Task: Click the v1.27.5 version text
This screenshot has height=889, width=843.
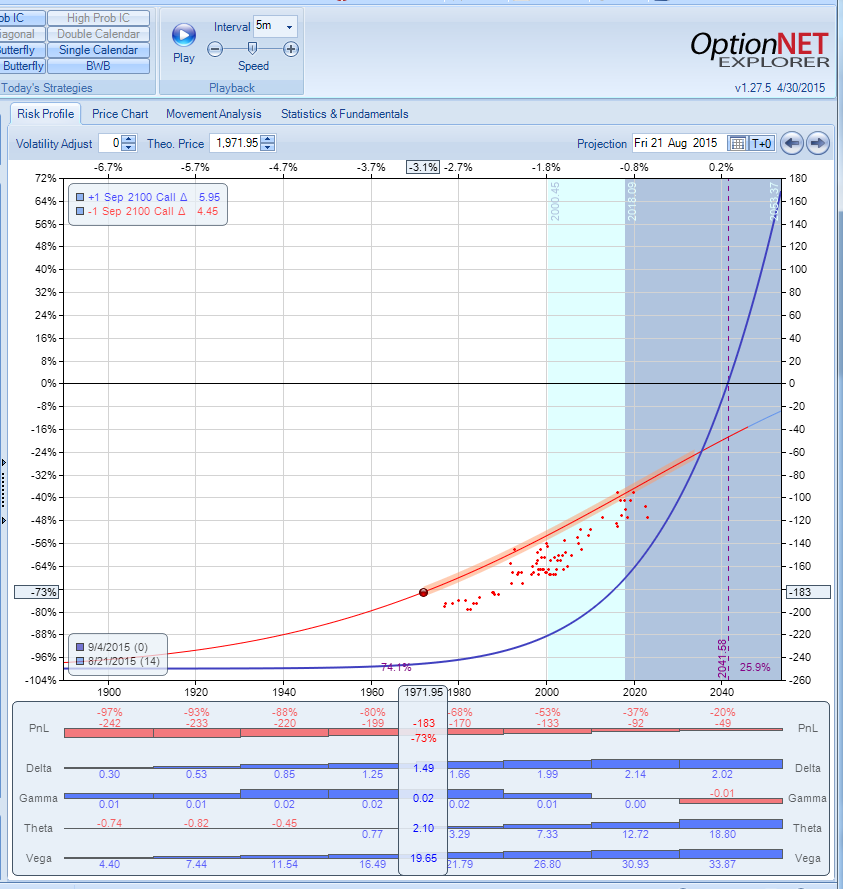Action: pos(753,88)
